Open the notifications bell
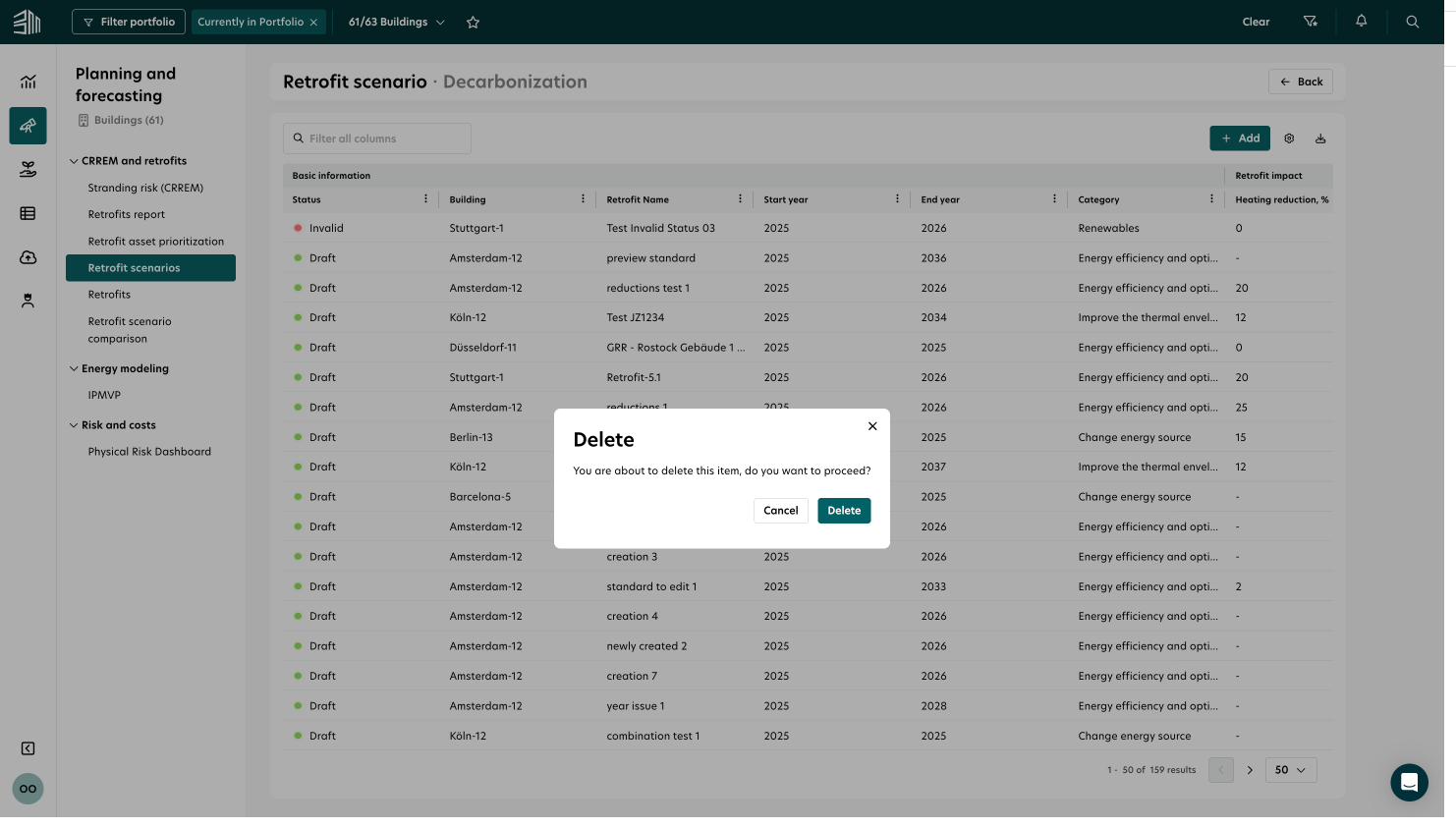Image resolution: width=1456 pixels, height=828 pixels. pyautogui.click(x=1361, y=21)
